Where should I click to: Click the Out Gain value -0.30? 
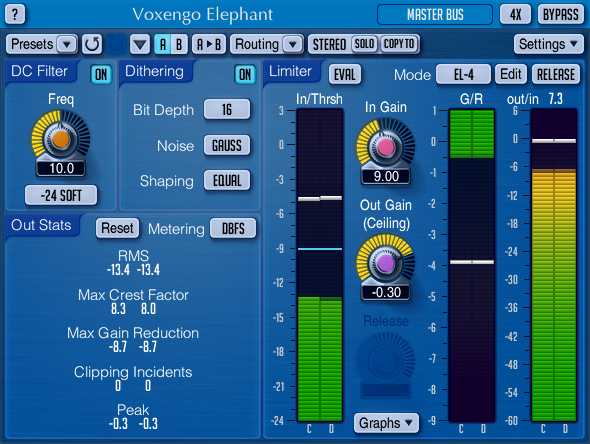[386, 292]
